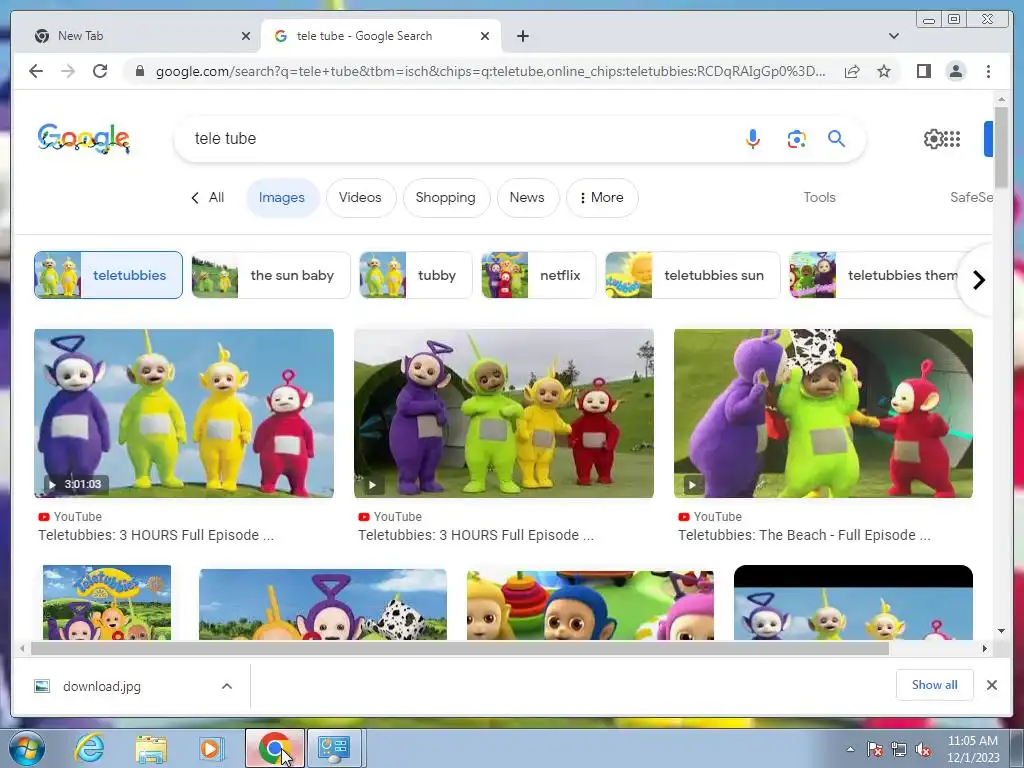
Task: Launch Internet Explorer from taskbar
Action: tap(89, 748)
